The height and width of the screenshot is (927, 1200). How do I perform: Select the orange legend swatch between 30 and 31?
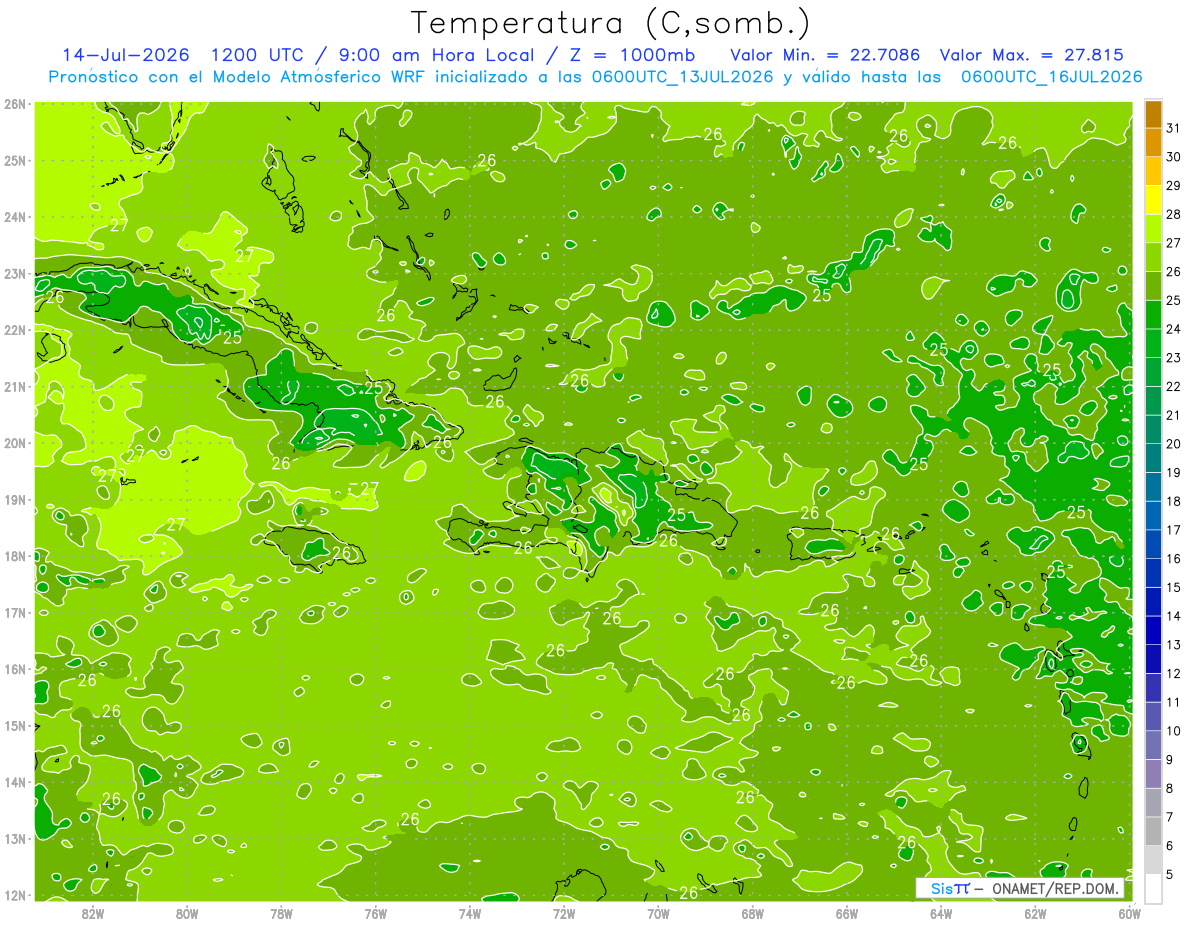[1153, 143]
